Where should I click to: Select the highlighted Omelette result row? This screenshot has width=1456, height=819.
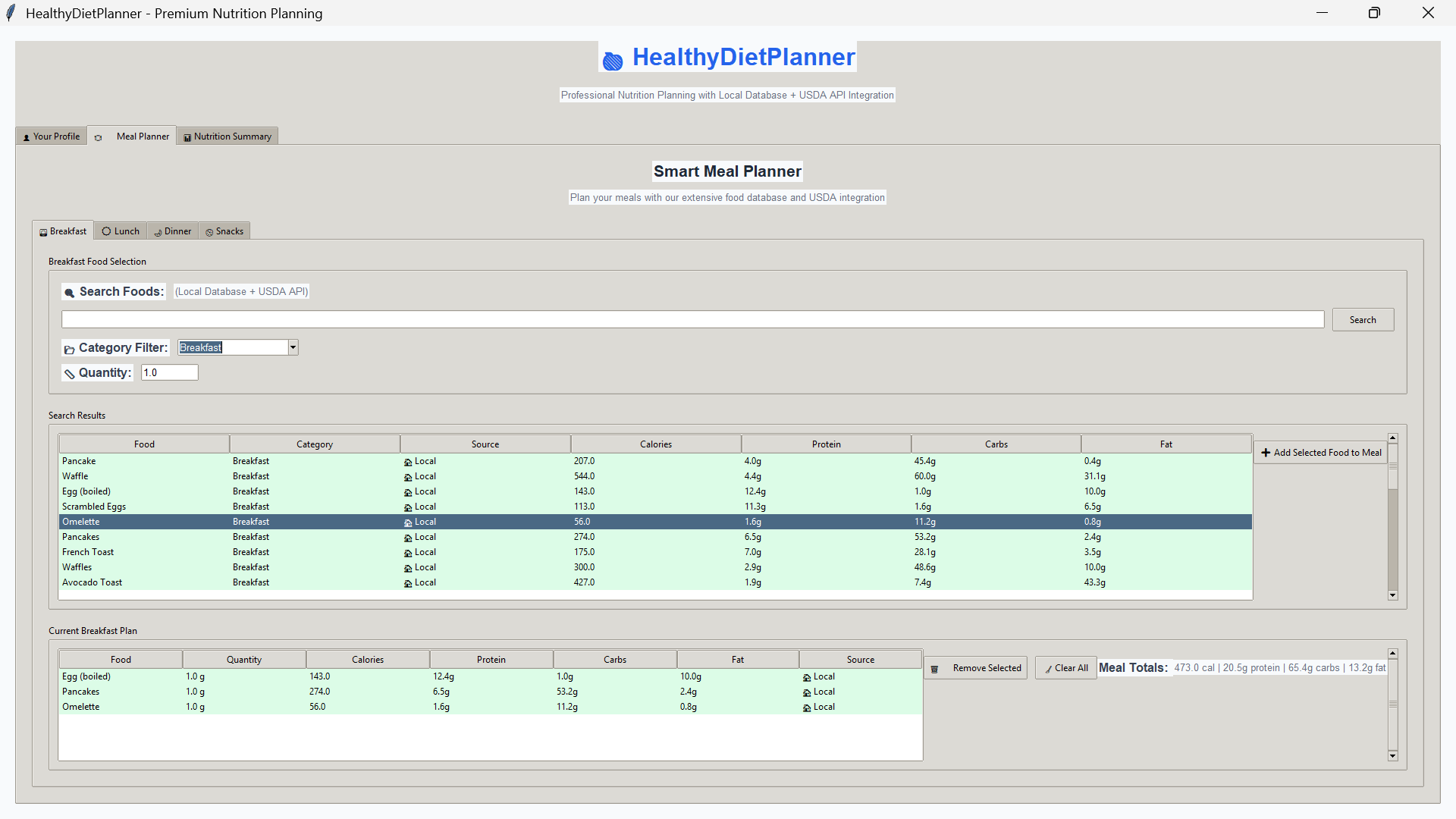[655, 522]
